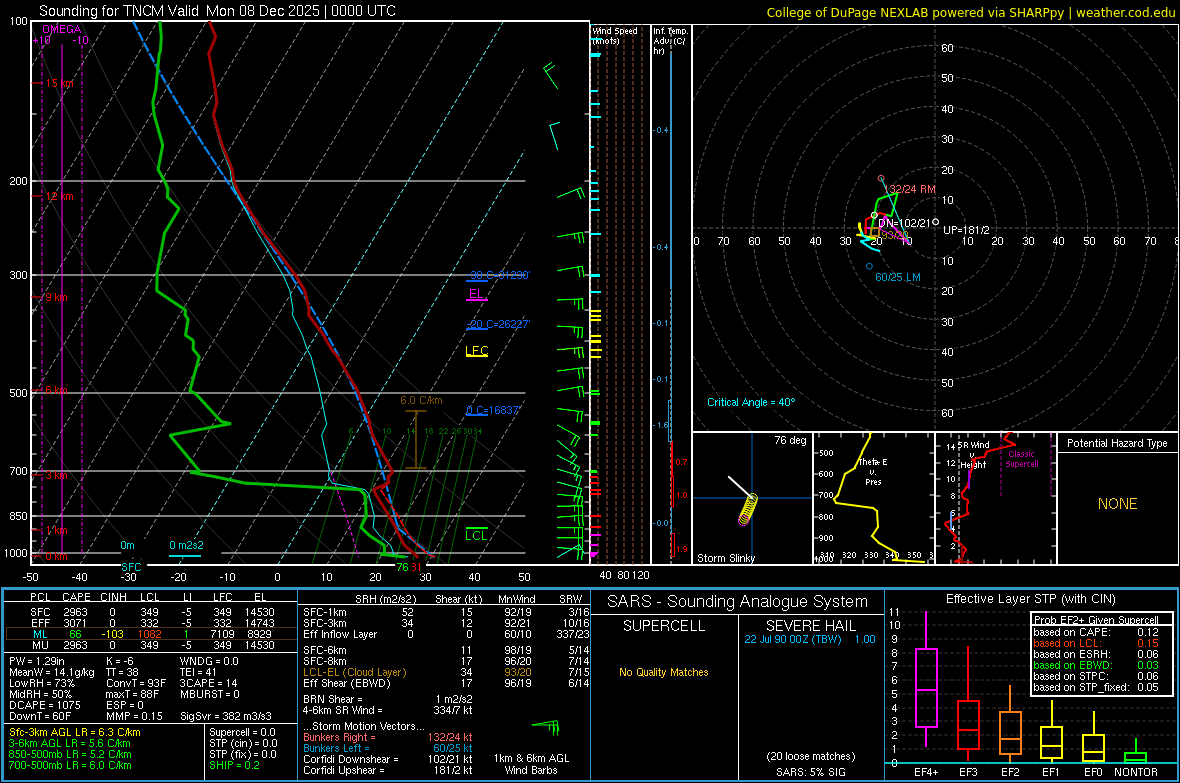Click the SHIP = 0.2 value
1180x783 pixels.
tap(234, 765)
